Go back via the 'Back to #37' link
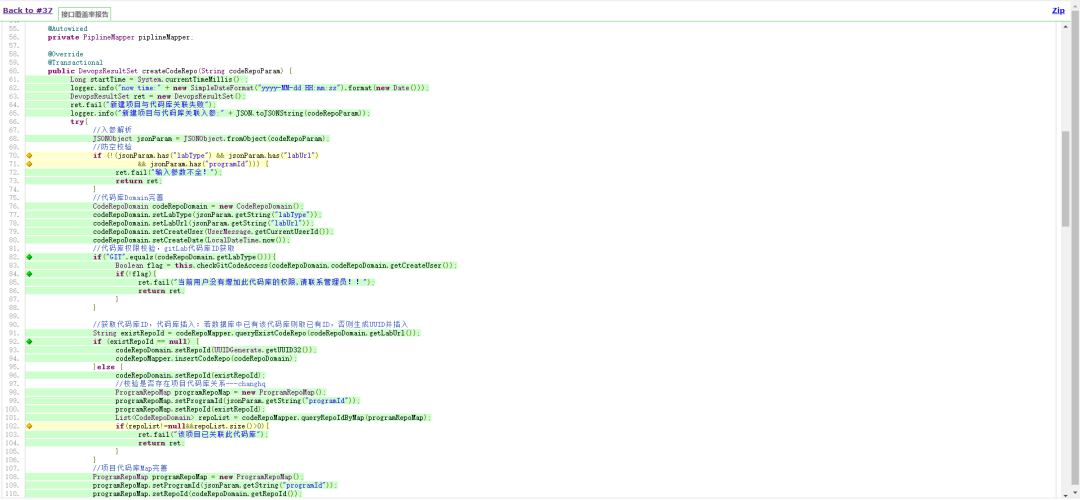 click(28, 10)
